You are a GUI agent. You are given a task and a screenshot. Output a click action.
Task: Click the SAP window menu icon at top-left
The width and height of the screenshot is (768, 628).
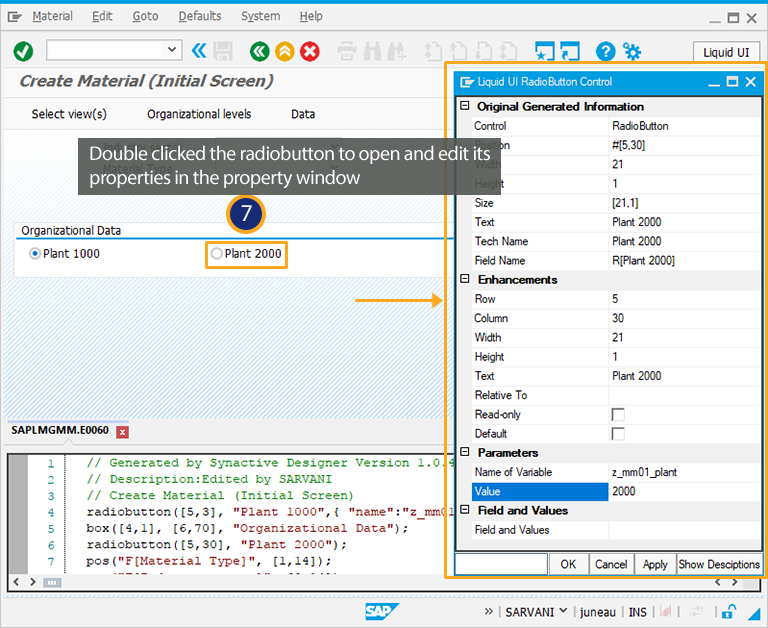pos(15,17)
